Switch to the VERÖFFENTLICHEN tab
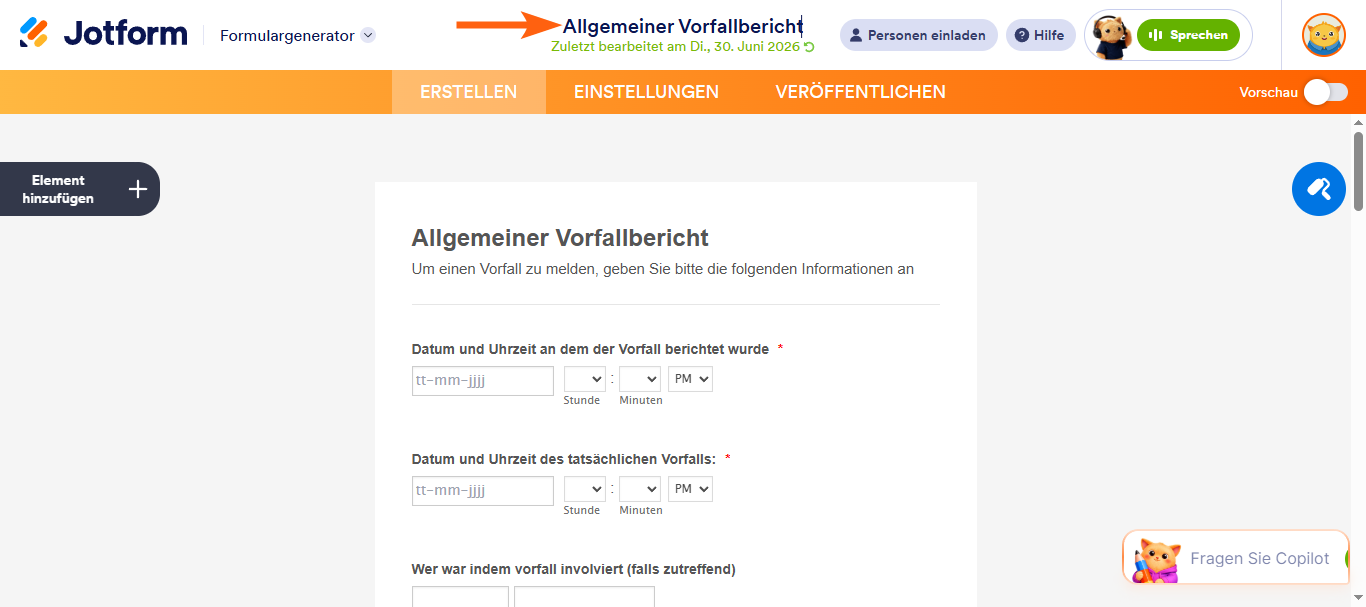 pos(860,92)
